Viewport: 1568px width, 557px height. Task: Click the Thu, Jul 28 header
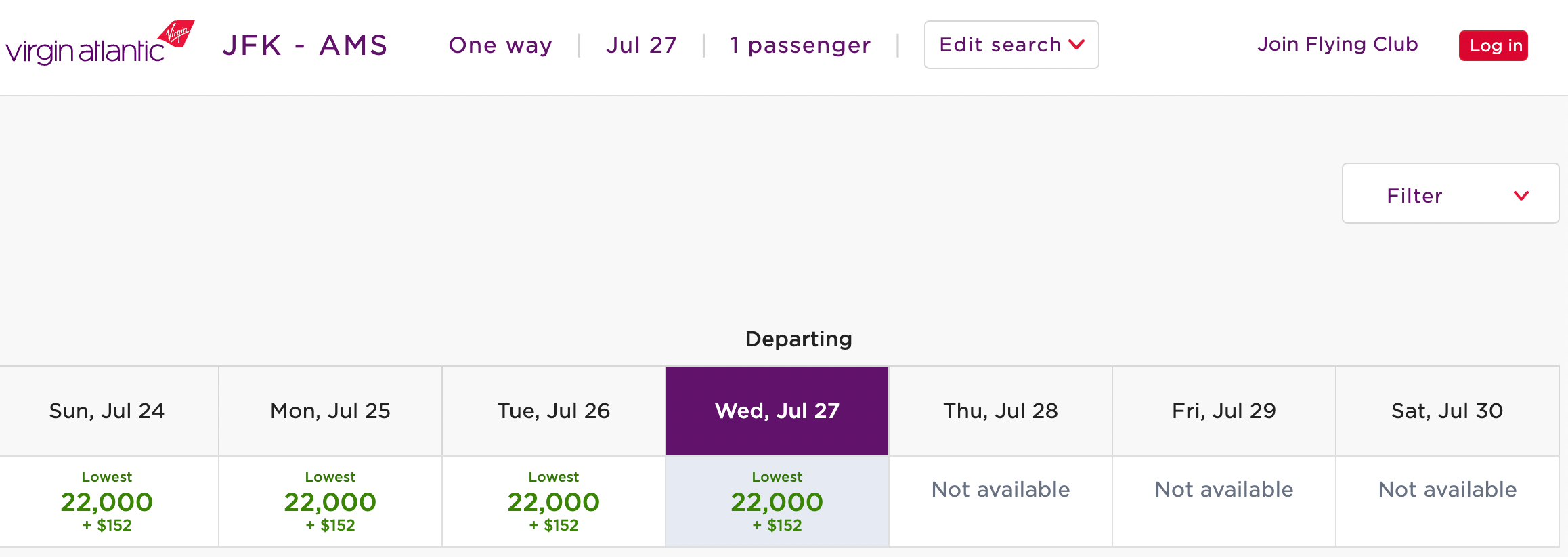click(1001, 411)
